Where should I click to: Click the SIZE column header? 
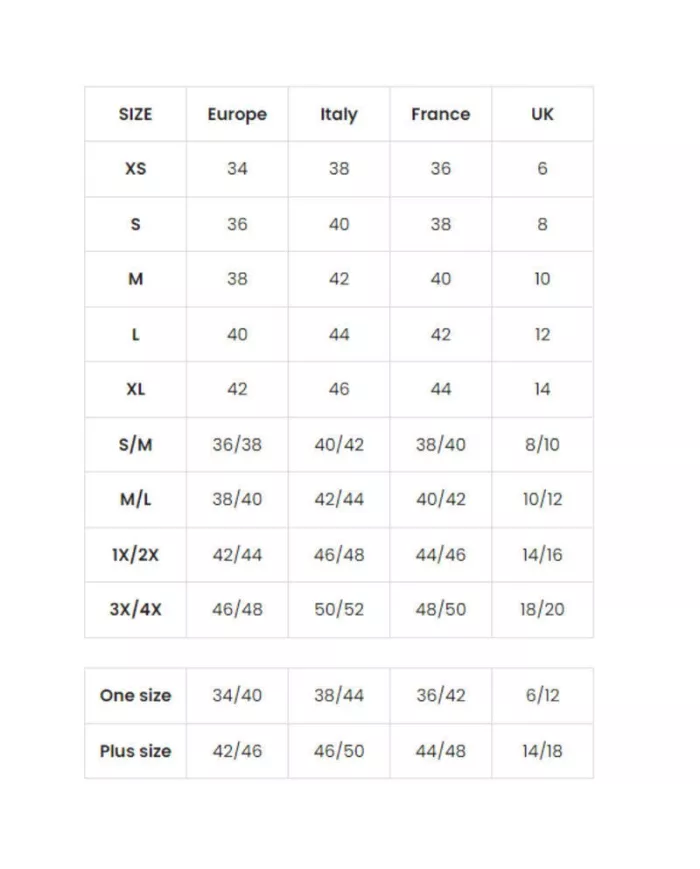coord(135,114)
